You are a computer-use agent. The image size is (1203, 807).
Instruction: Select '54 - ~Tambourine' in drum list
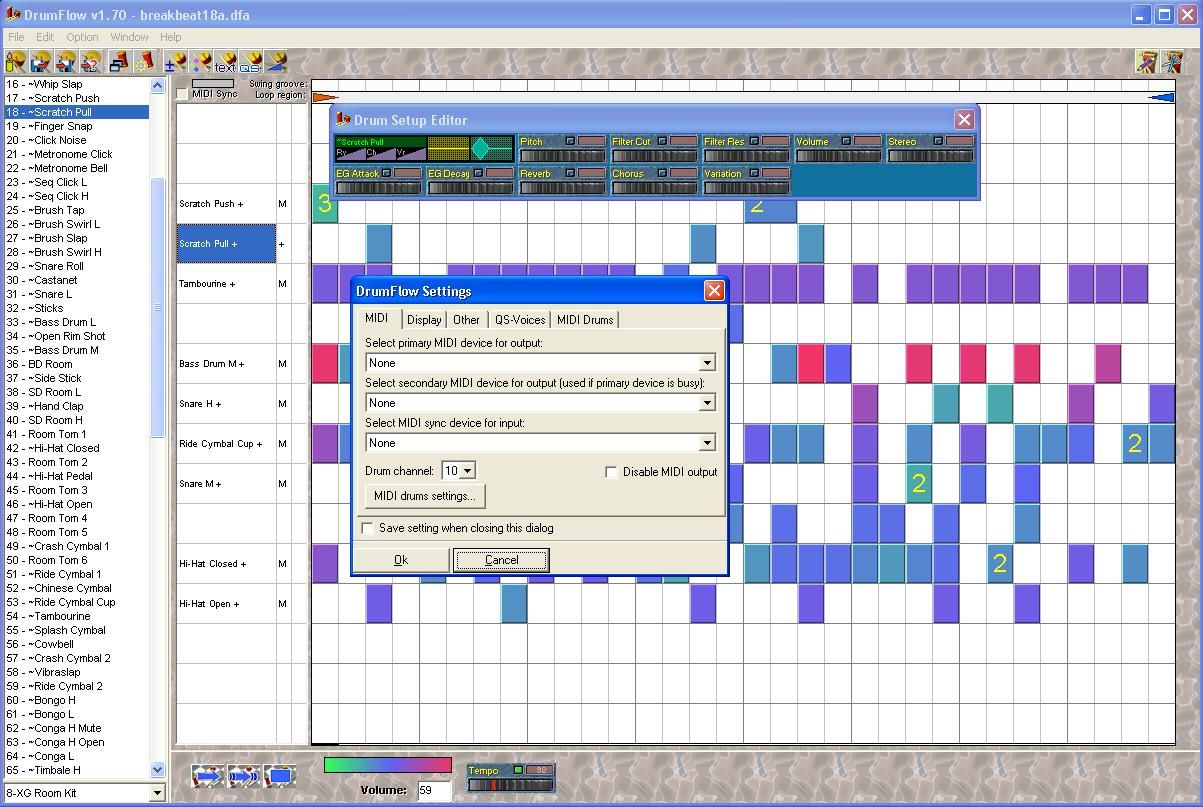(76, 616)
